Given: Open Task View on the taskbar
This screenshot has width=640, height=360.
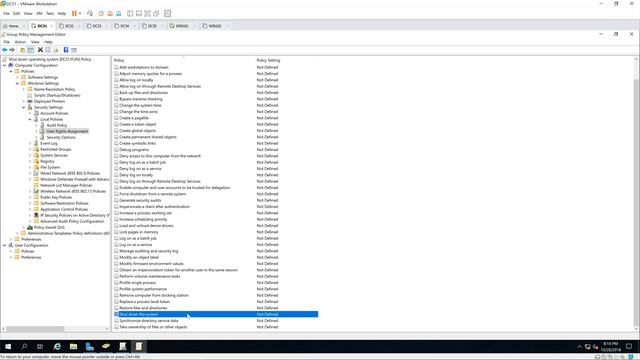Looking at the screenshot, I should [40, 347].
